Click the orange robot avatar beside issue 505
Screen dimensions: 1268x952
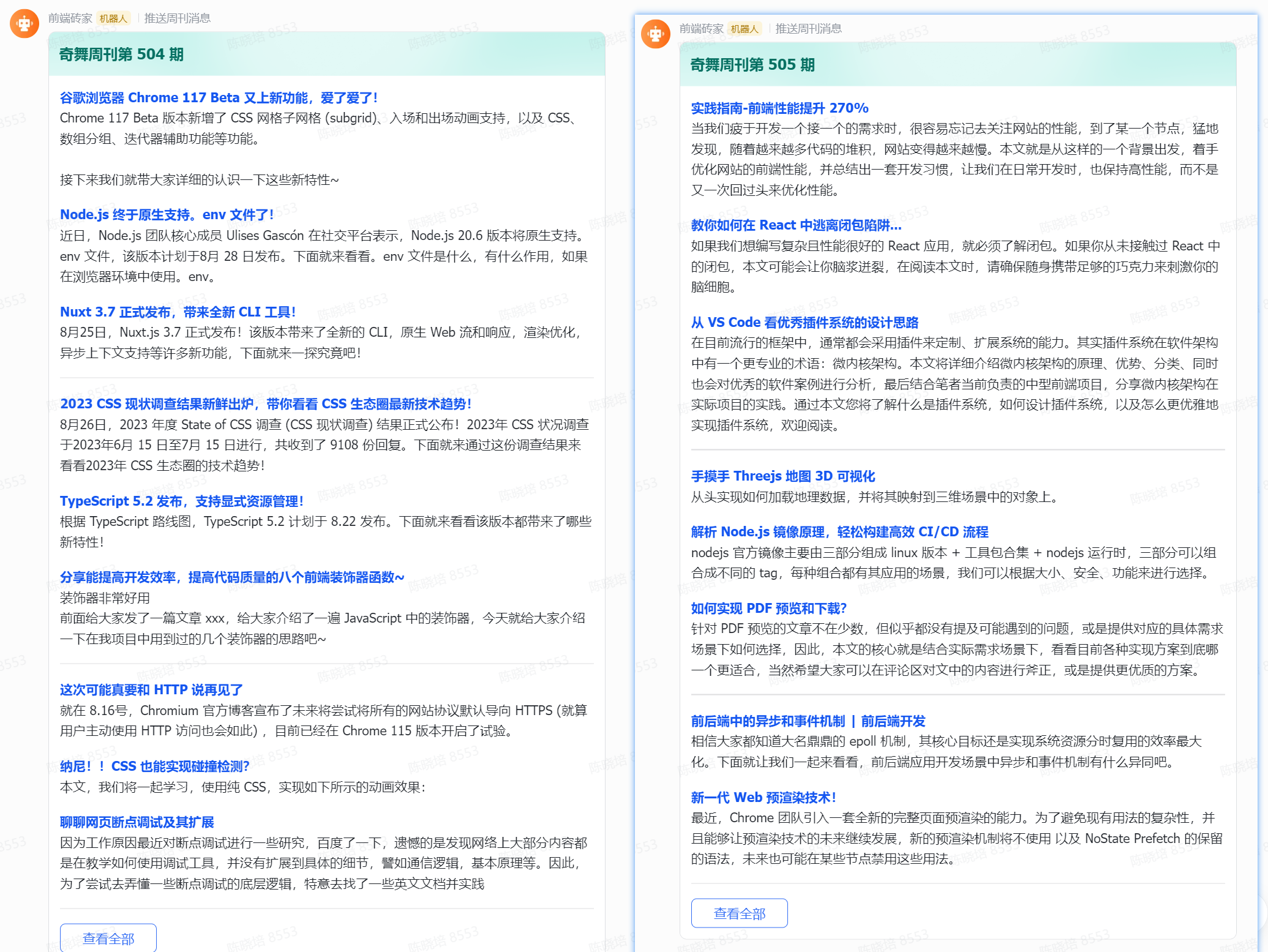click(656, 34)
